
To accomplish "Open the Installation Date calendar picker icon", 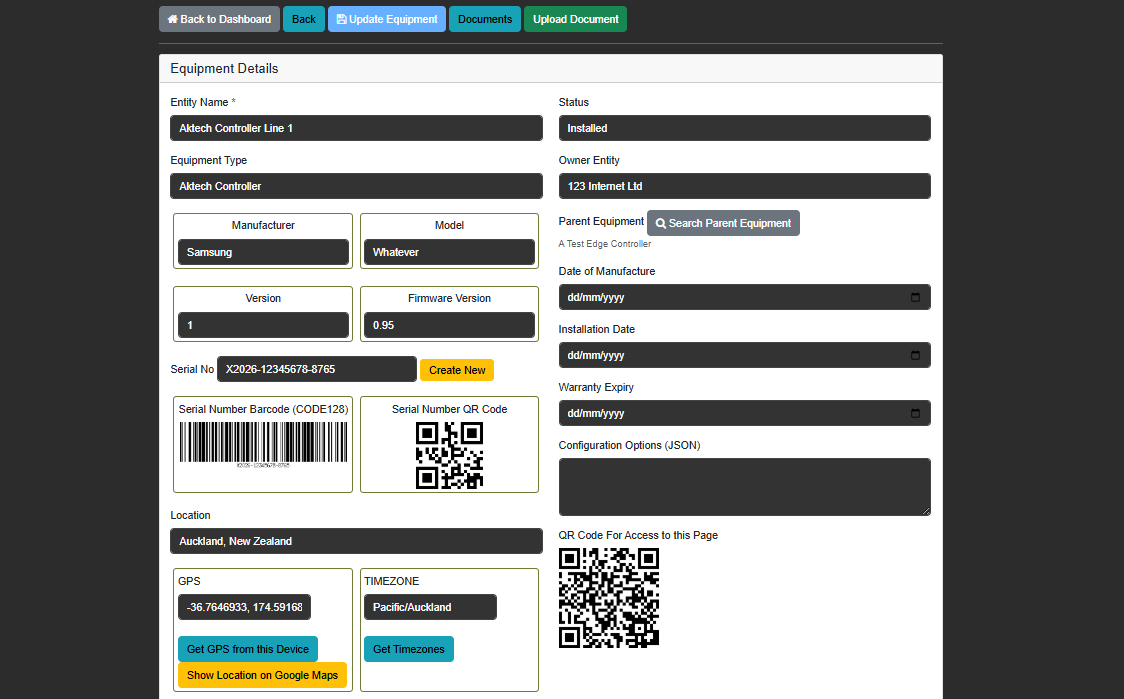I will 915,355.
